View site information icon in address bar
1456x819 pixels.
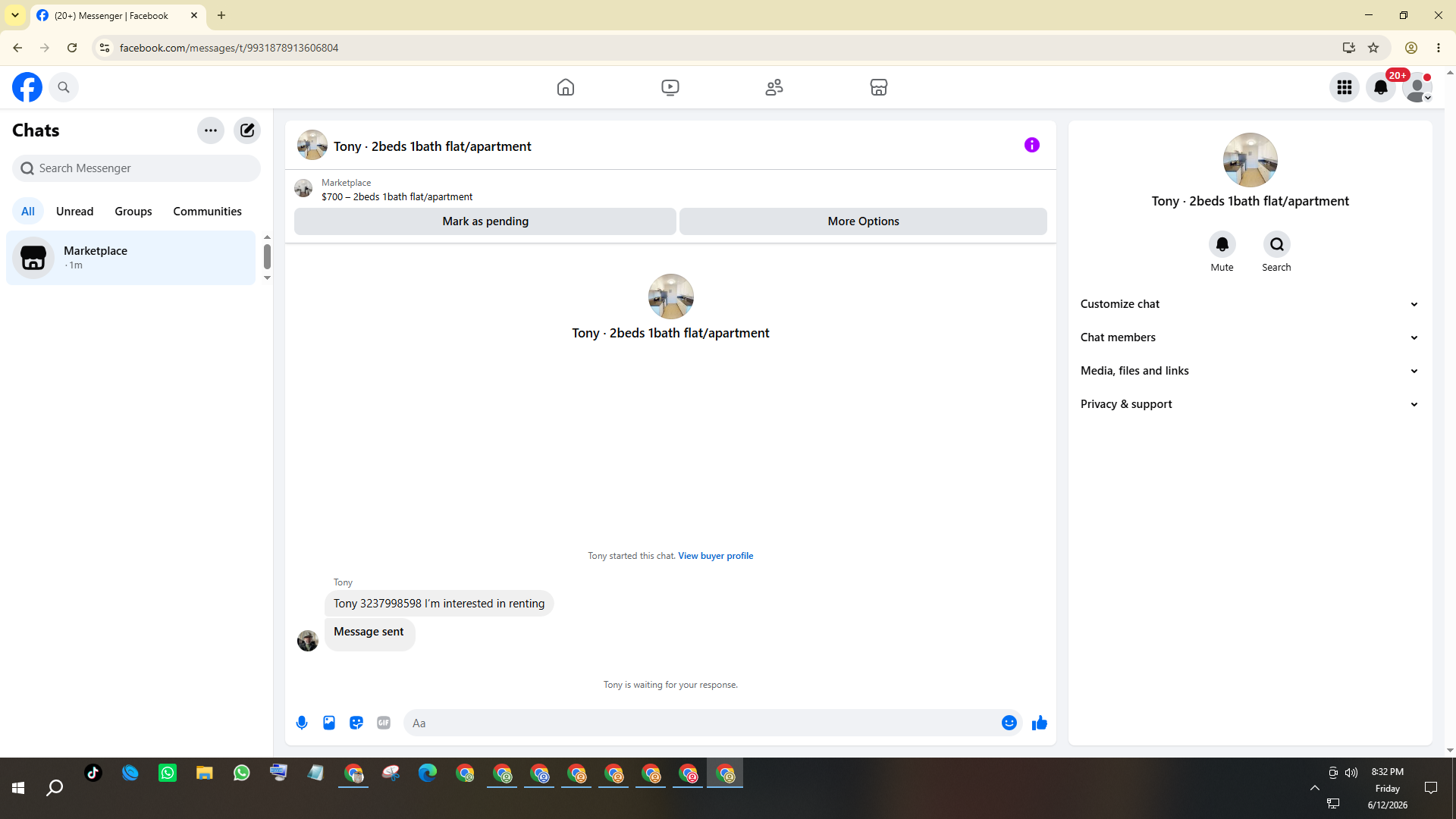pos(105,48)
